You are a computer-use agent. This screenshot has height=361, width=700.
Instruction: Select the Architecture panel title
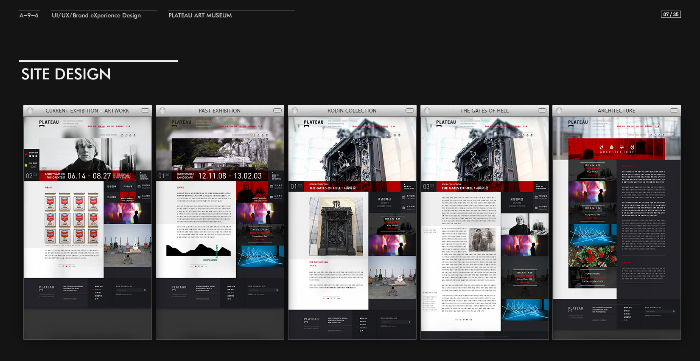[617, 111]
